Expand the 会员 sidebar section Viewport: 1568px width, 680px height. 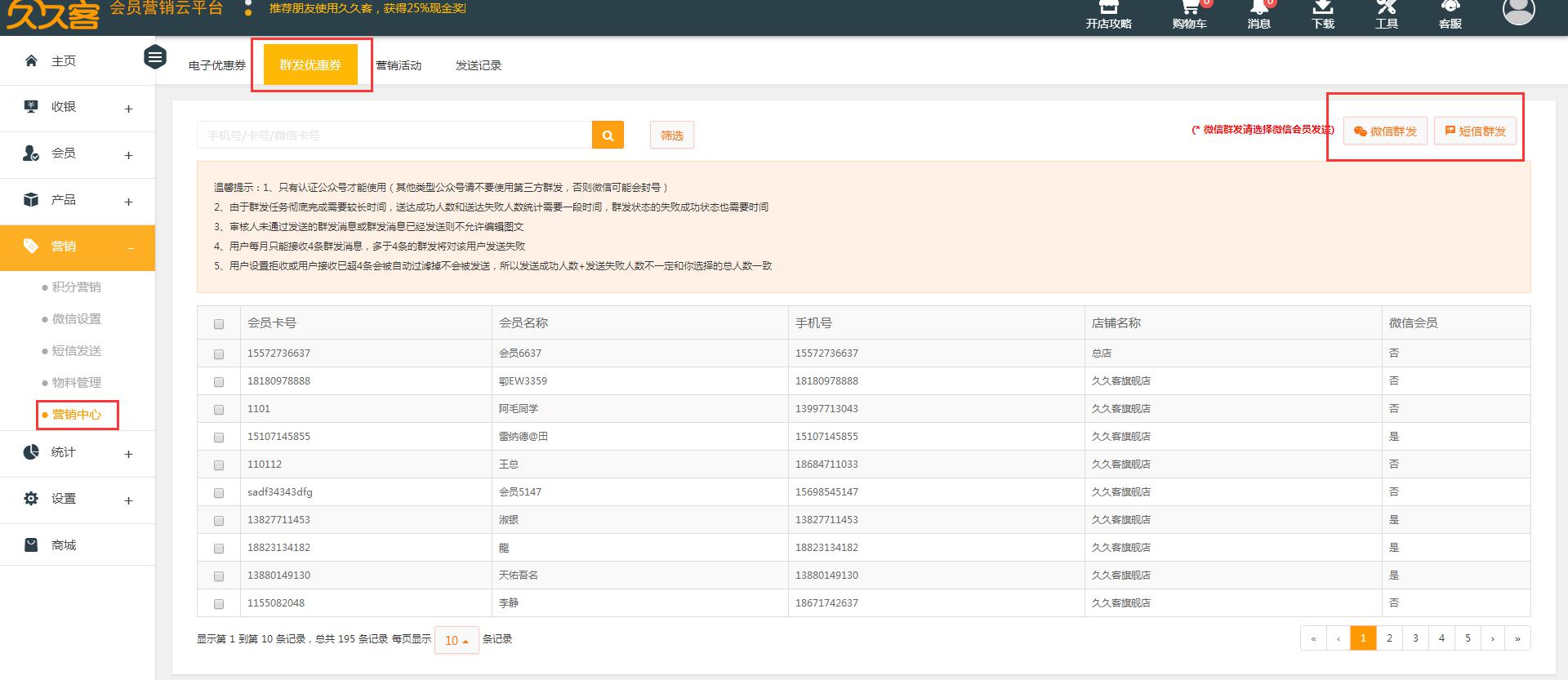click(128, 155)
